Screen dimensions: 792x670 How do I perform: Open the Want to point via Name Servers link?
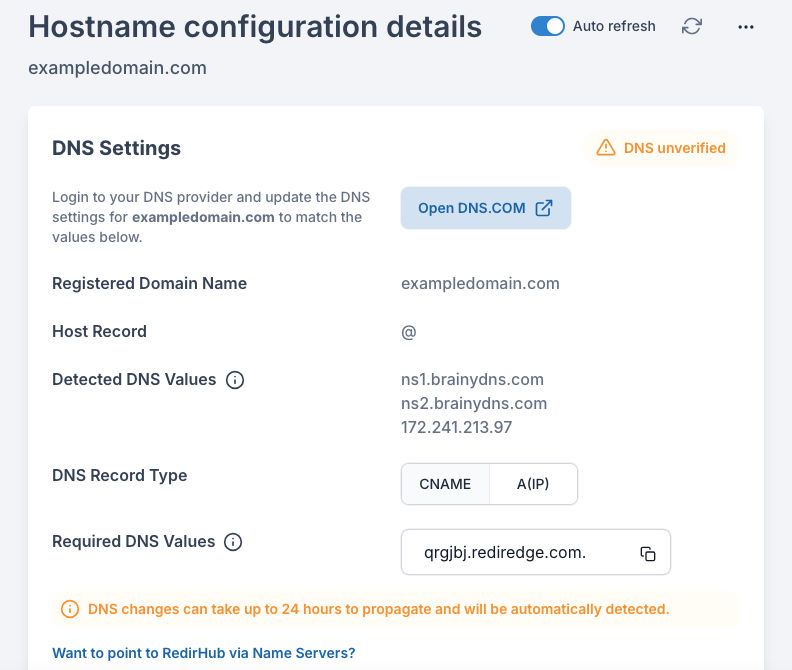[x=204, y=653]
